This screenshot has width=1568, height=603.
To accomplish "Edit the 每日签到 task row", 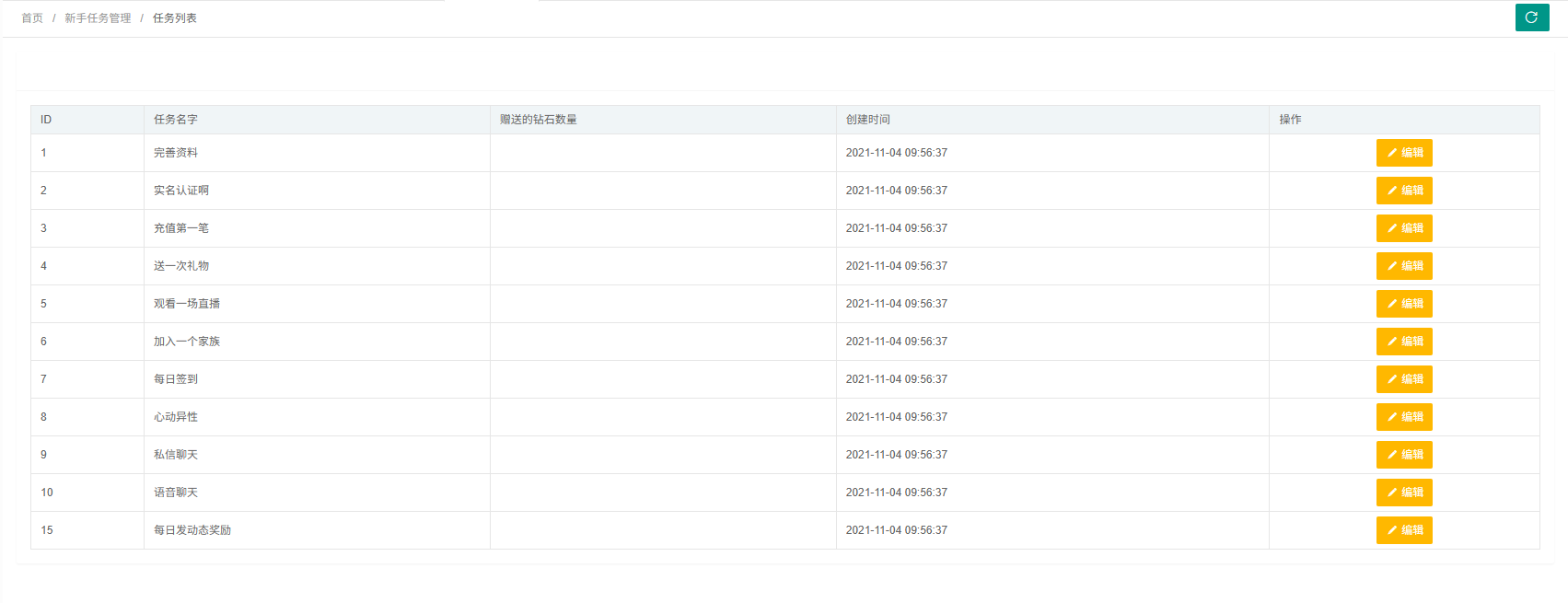I will tap(1404, 379).
